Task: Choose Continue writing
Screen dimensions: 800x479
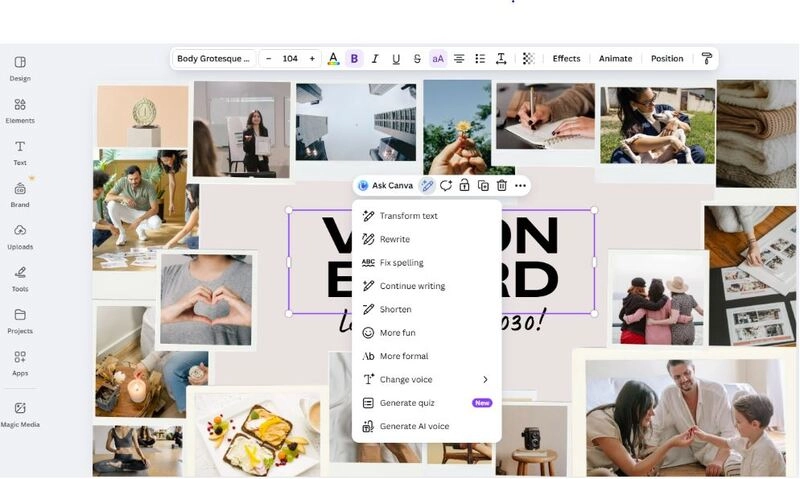Action: (427, 286)
